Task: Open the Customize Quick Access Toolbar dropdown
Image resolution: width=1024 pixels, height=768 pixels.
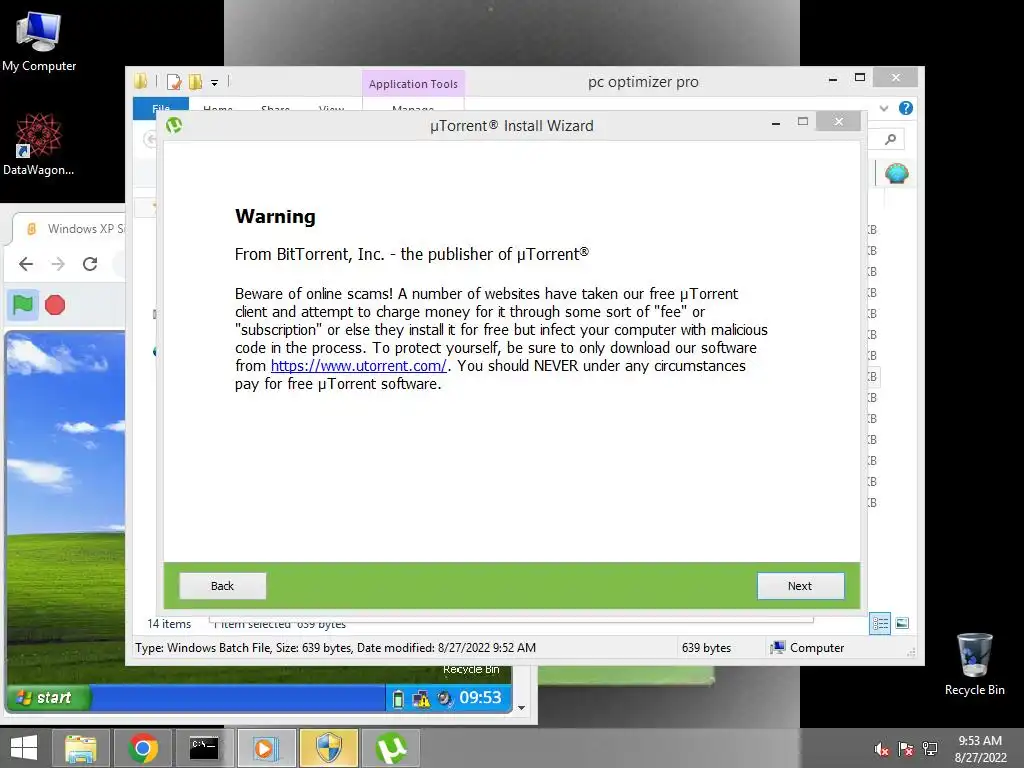Action: click(x=214, y=83)
